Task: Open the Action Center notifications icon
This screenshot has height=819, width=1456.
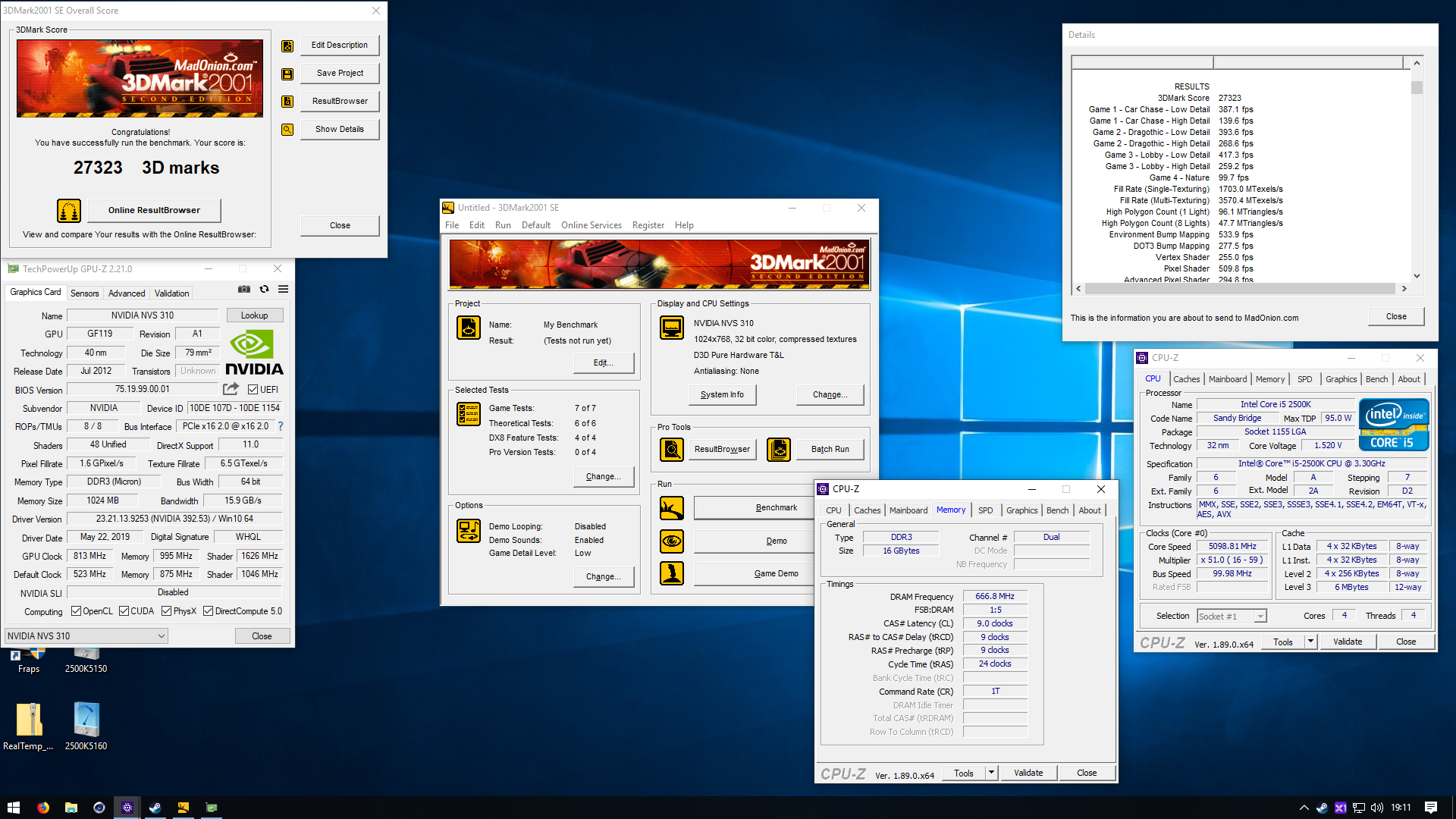Action: click(x=1431, y=808)
